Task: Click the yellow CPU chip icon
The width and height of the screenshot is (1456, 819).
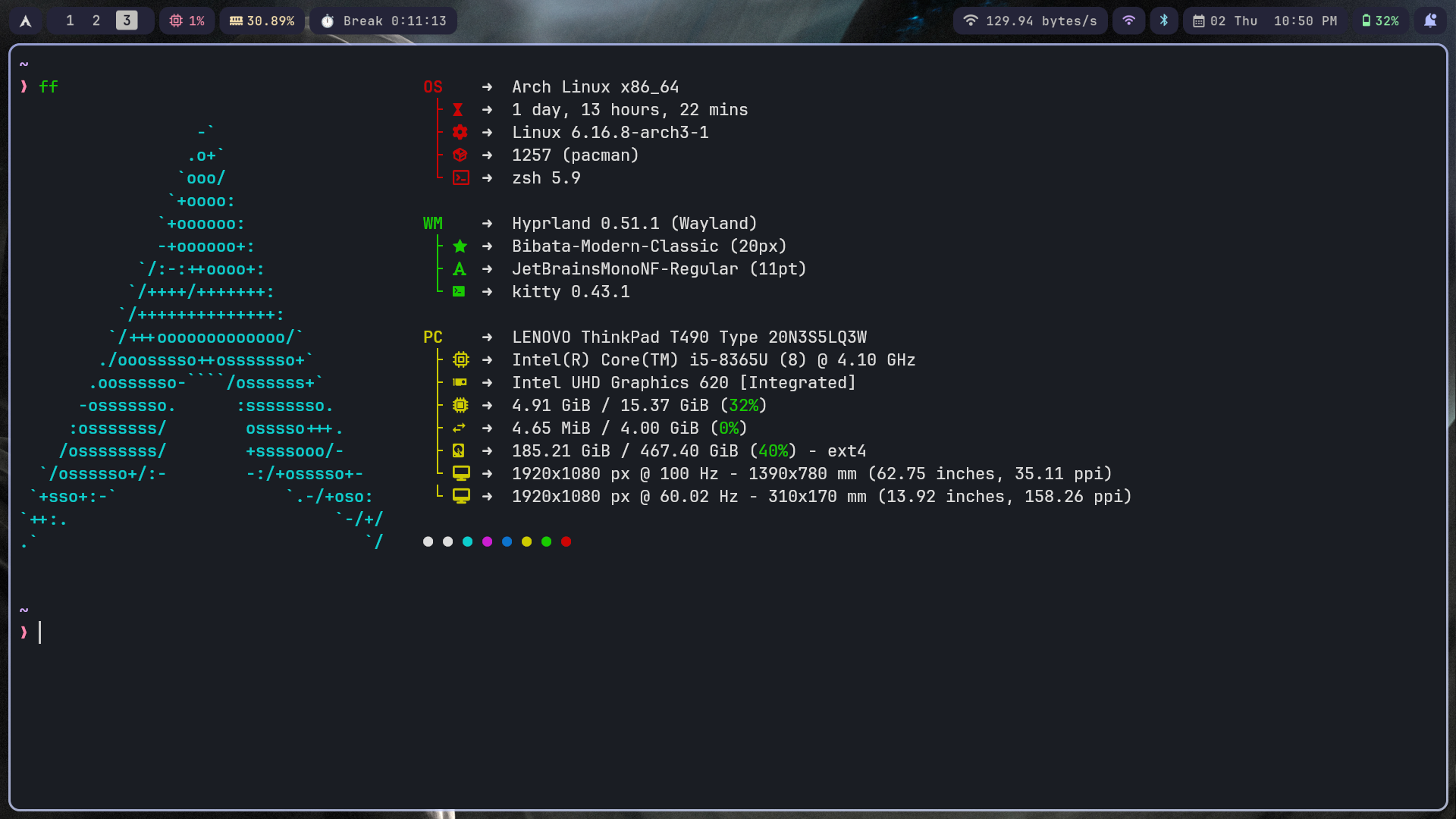Action: click(x=461, y=360)
